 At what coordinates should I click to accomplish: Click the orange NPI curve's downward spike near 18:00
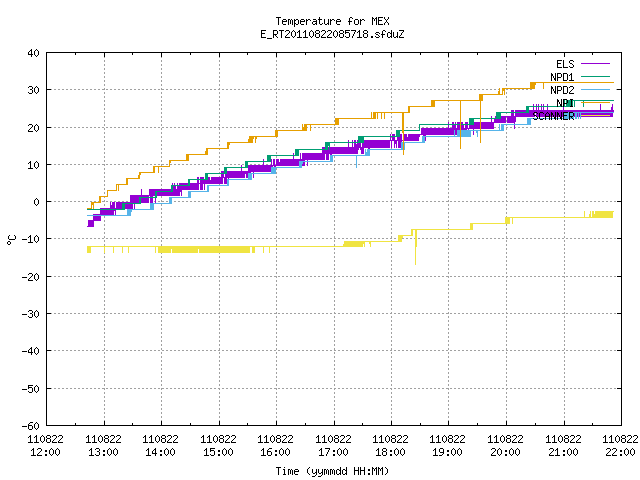coord(403,133)
